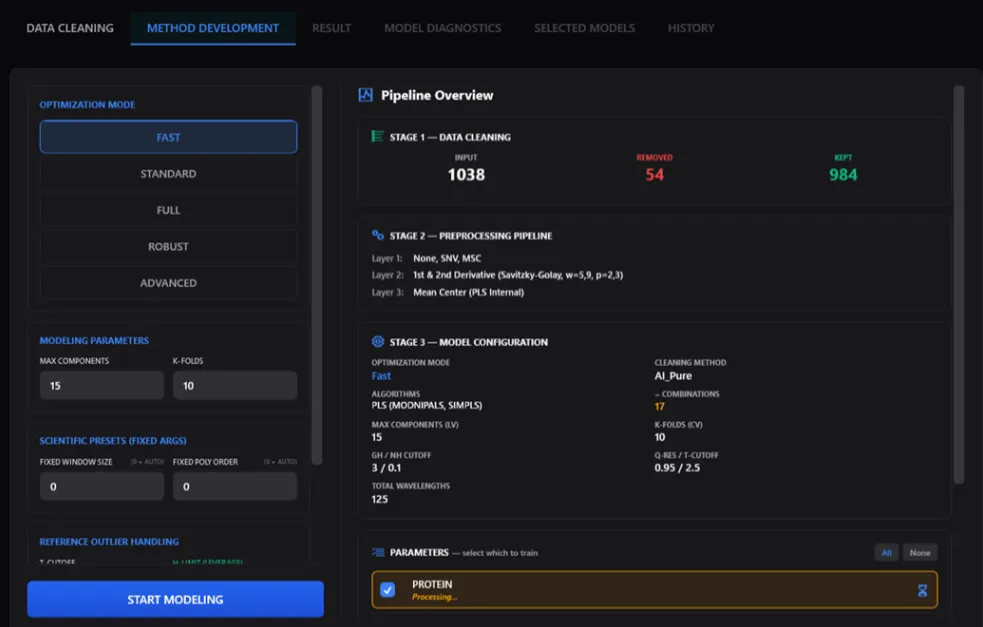
Task: Click the Pipeline Overview chart icon
Action: 365,95
